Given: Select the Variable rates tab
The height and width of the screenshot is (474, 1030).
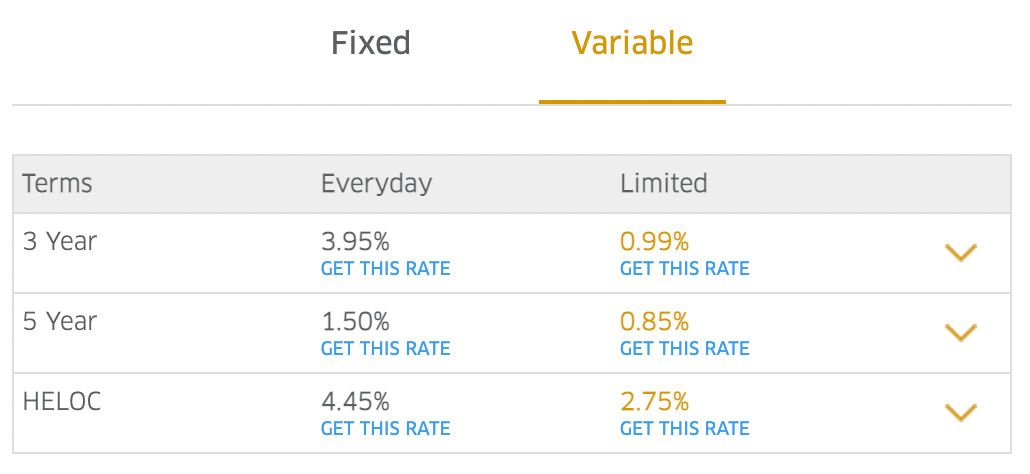Looking at the screenshot, I should 632,43.
